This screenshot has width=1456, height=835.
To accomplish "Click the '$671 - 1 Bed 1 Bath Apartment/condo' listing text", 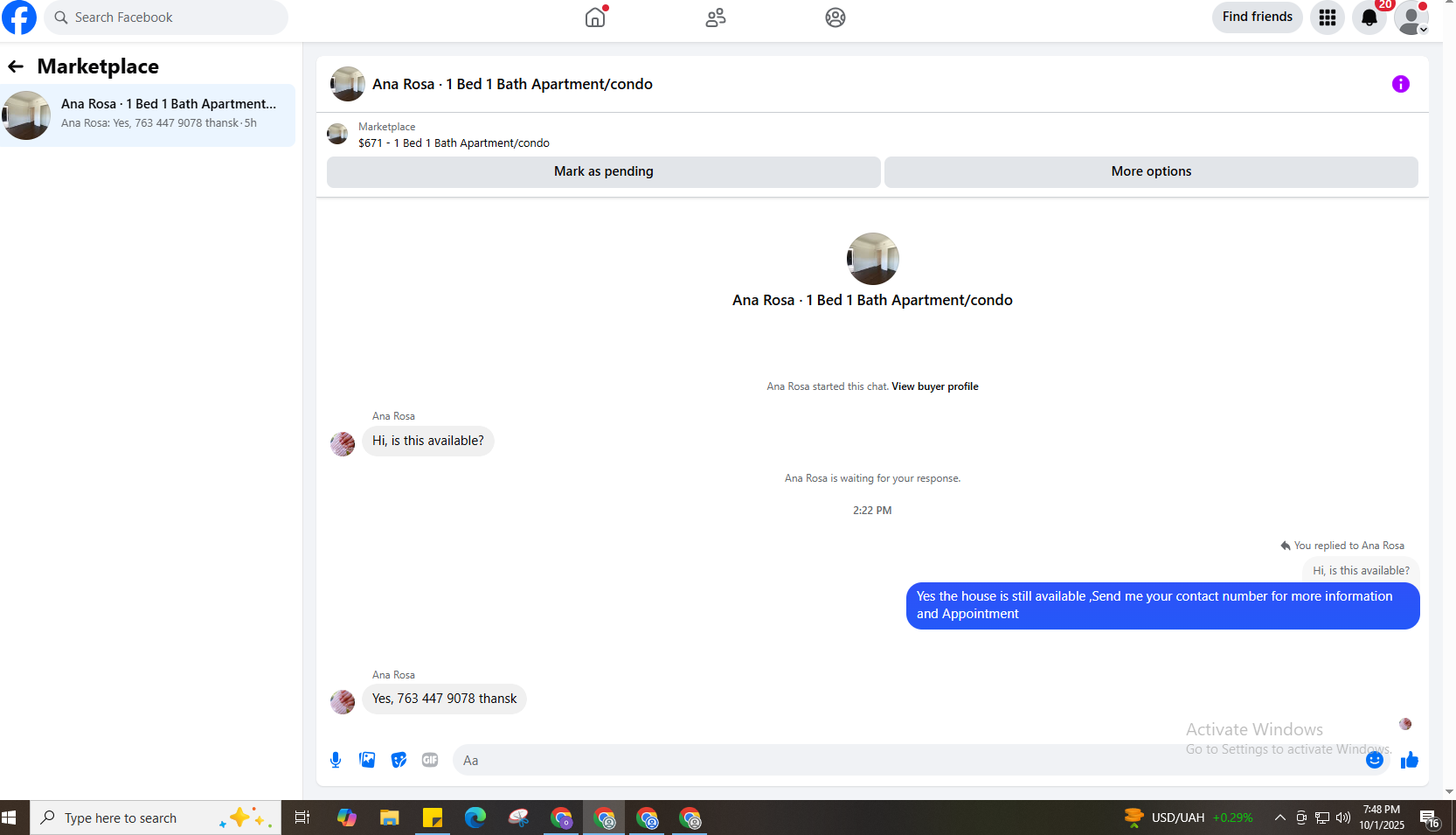I will [454, 143].
